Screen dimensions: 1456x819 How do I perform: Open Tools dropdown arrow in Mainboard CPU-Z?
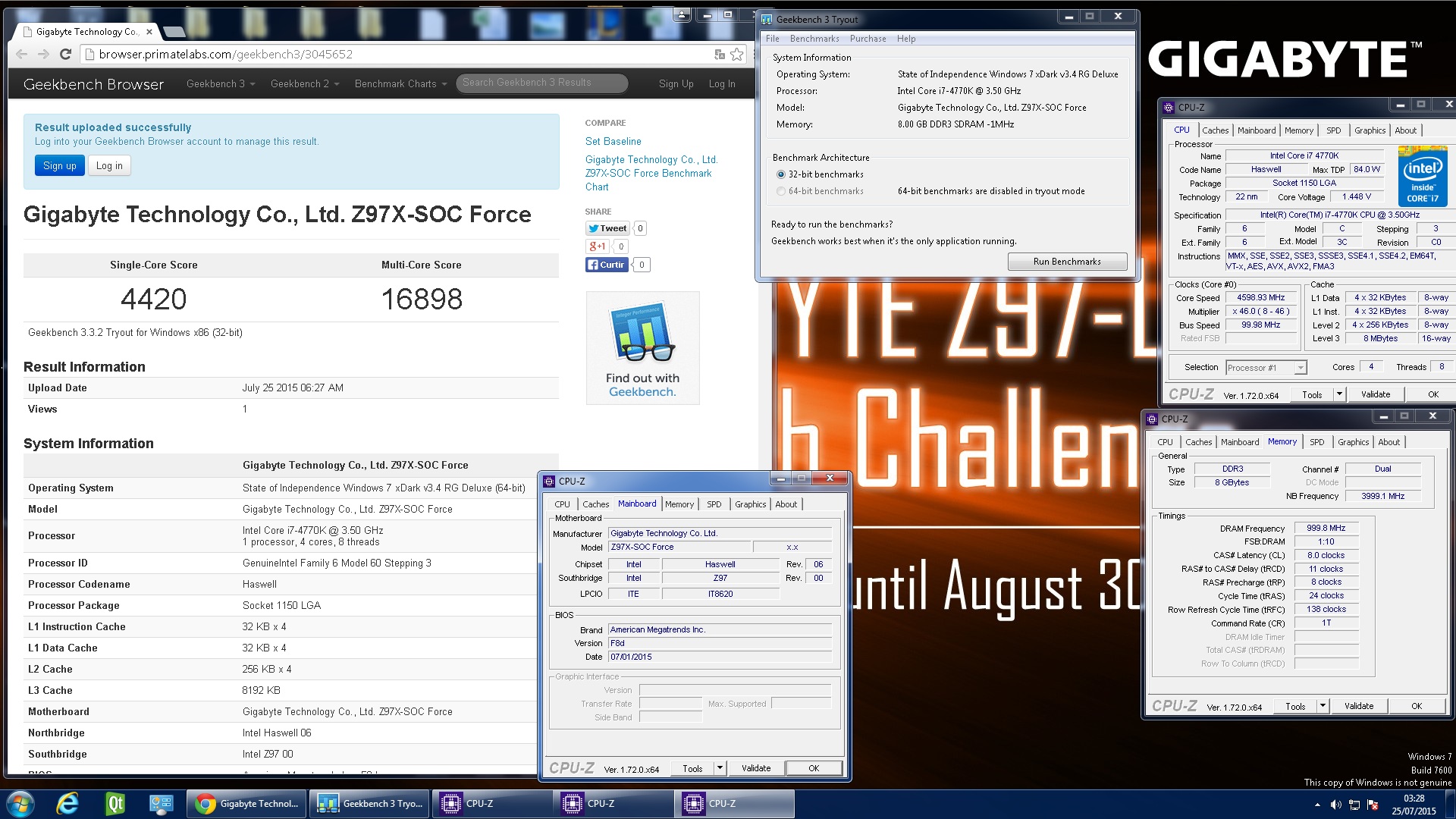point(719,768)
